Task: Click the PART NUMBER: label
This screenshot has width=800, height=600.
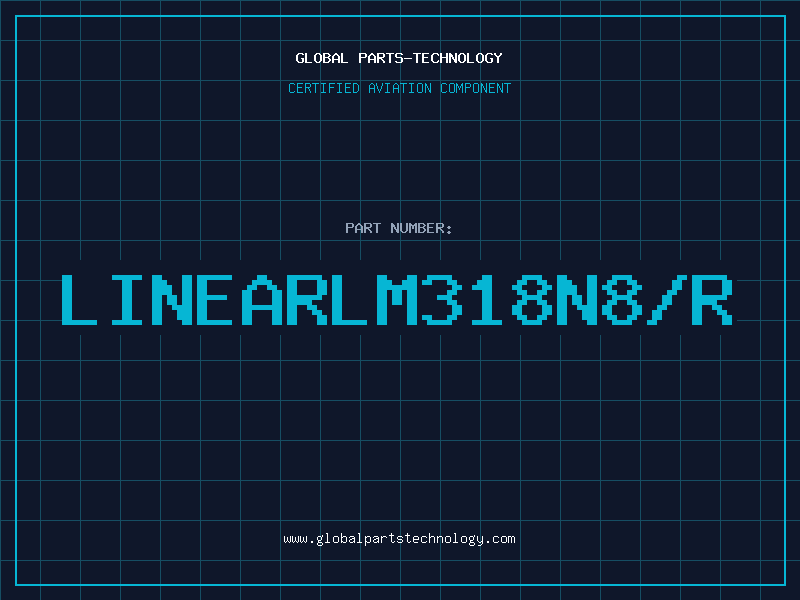Action: 399,228
